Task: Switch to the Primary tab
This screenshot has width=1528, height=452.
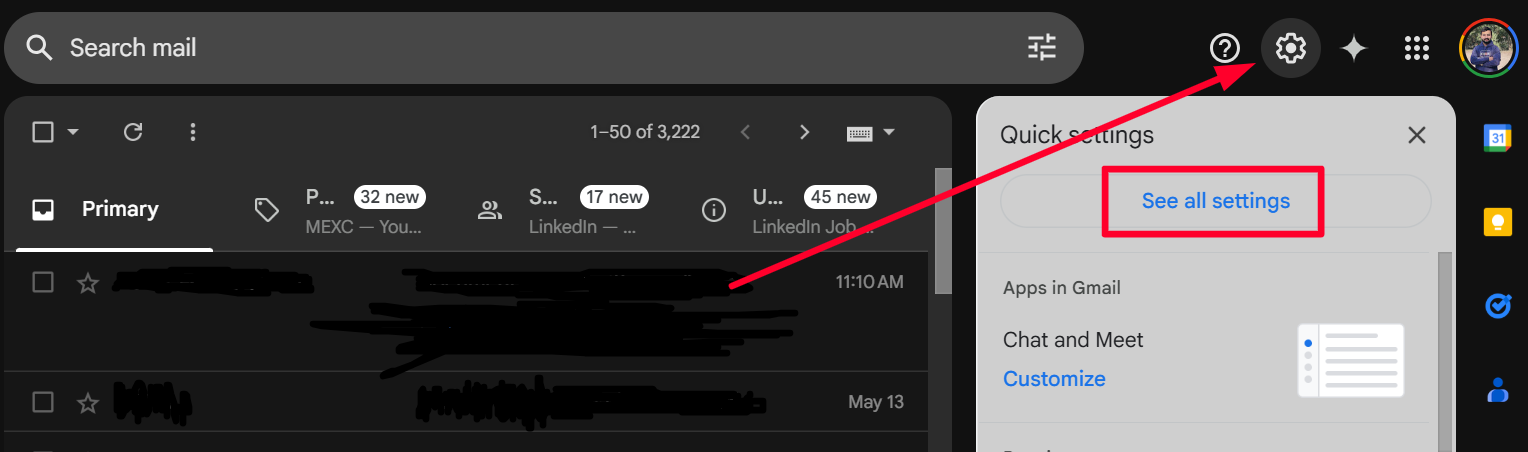Action: [x=110, y=209]
